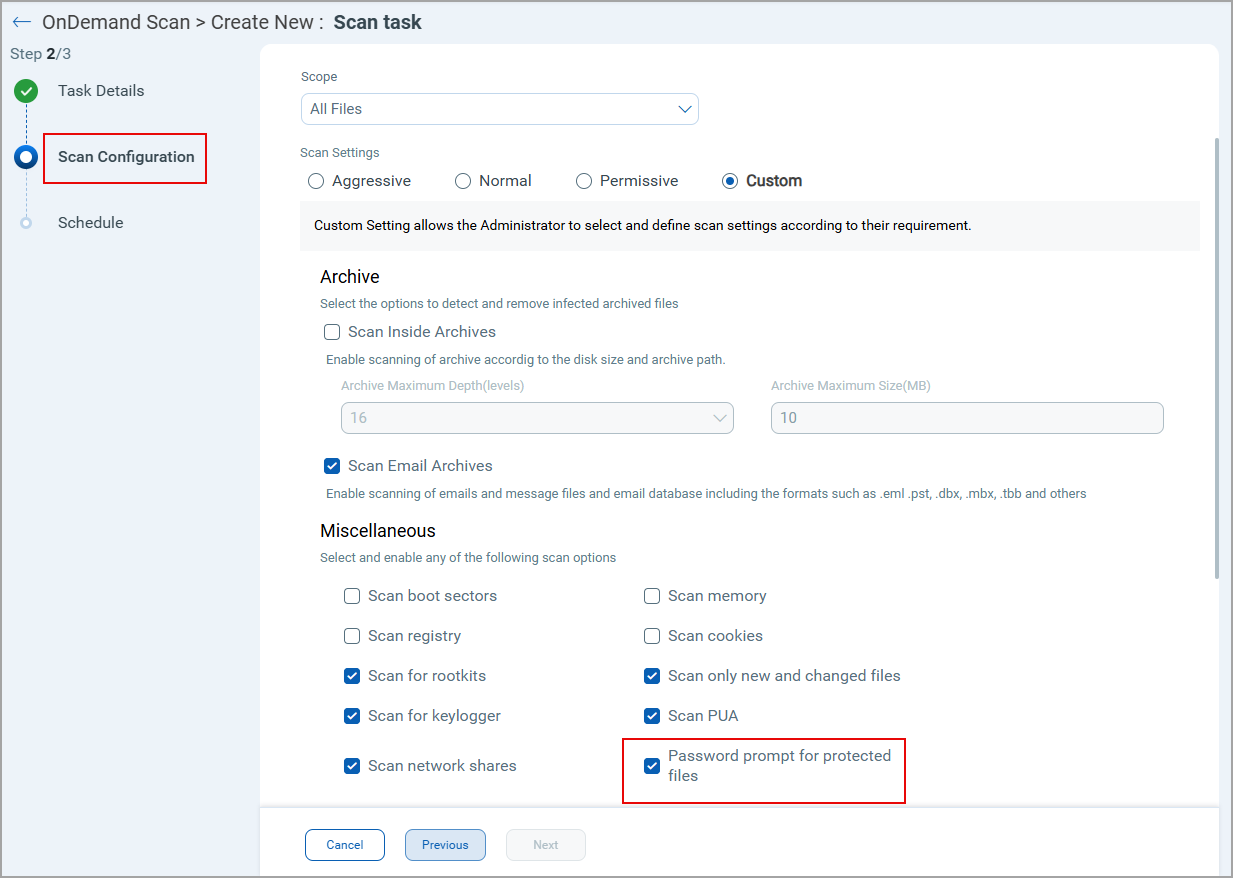Viewport: 1233px width, 878px height.
Task: Select the Aggressive scan setting
Action: point(317,182)
